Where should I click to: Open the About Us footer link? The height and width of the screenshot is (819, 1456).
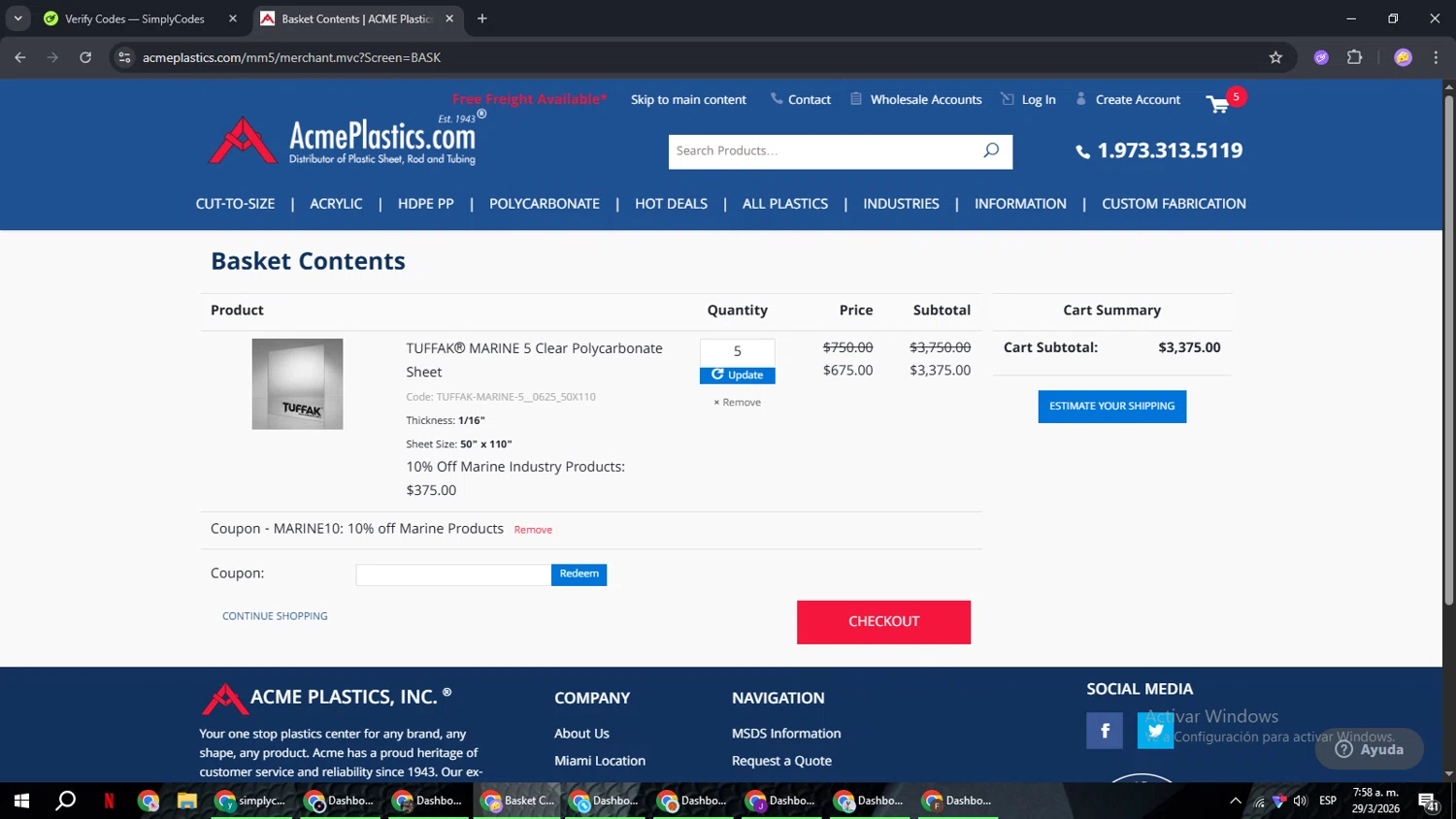pos(581,734)
